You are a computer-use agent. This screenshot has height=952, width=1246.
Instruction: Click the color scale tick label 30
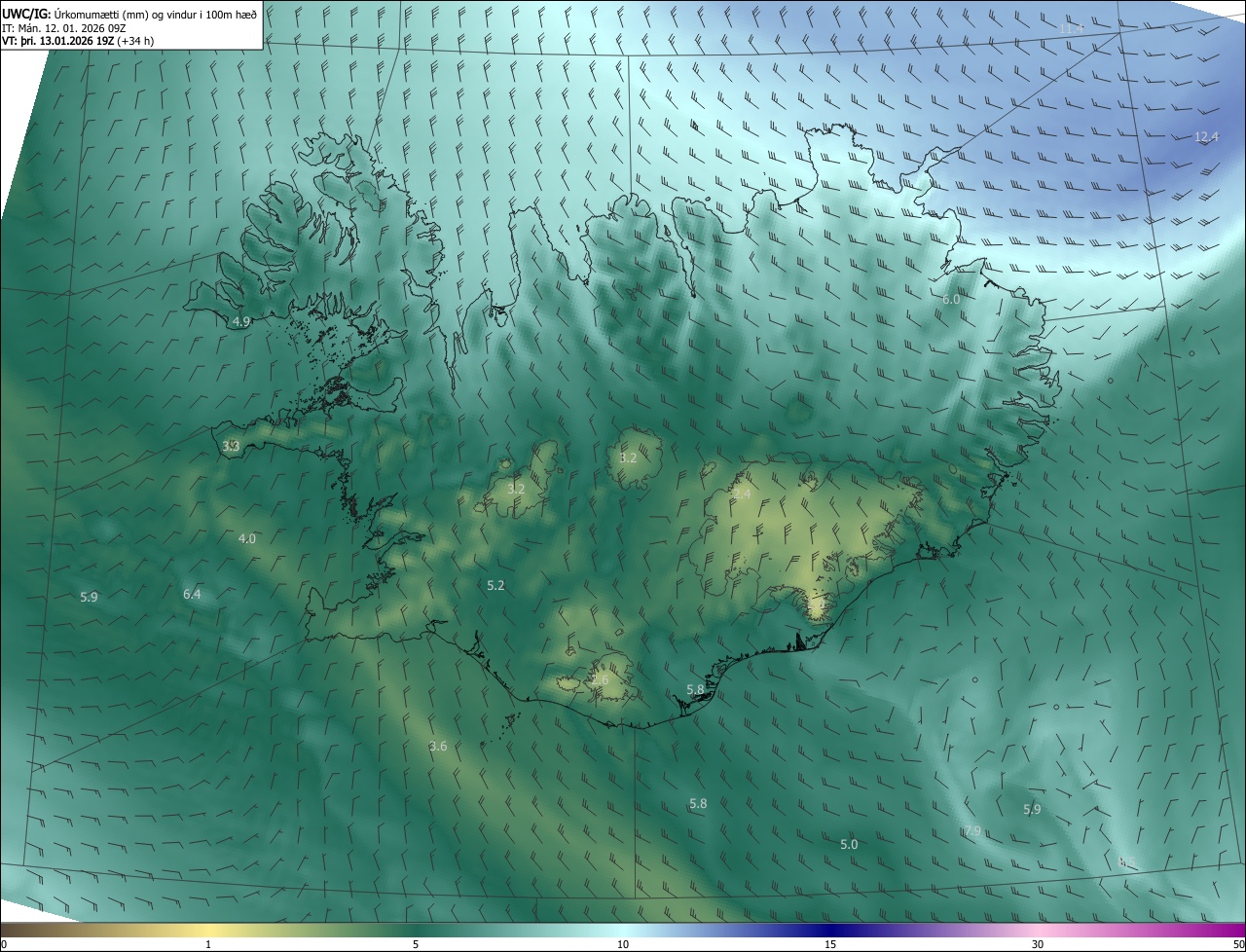(1038, 944)
